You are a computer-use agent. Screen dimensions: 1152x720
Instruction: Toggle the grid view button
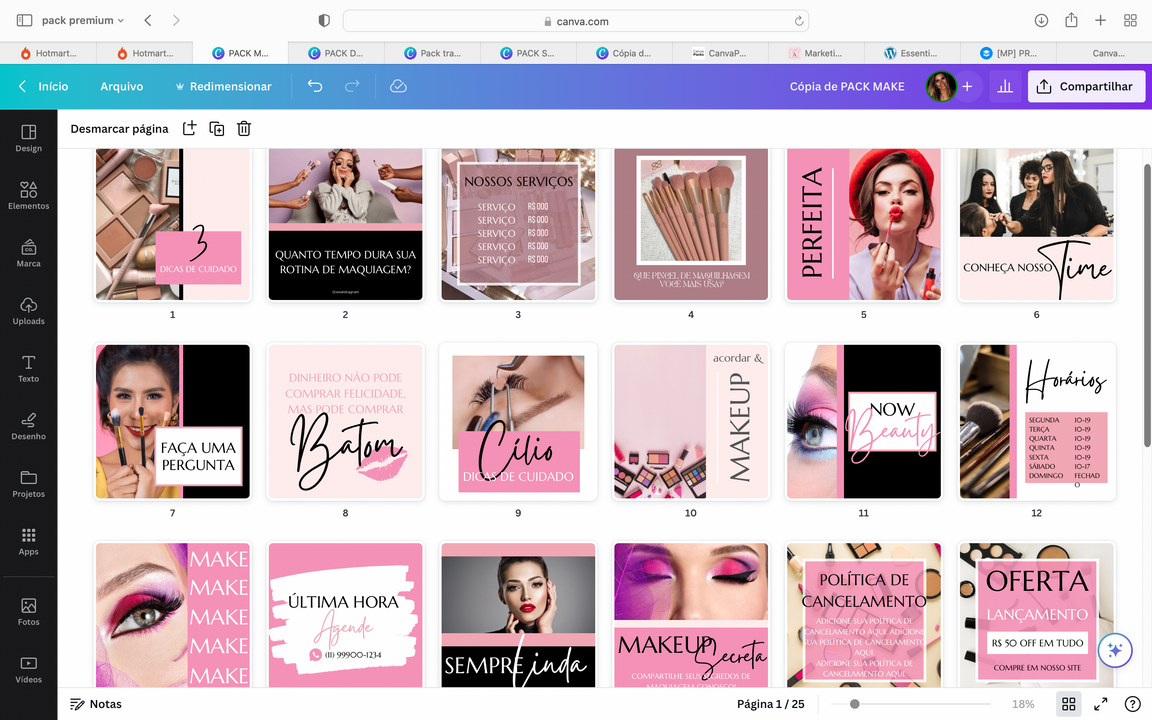[1068, 704]
